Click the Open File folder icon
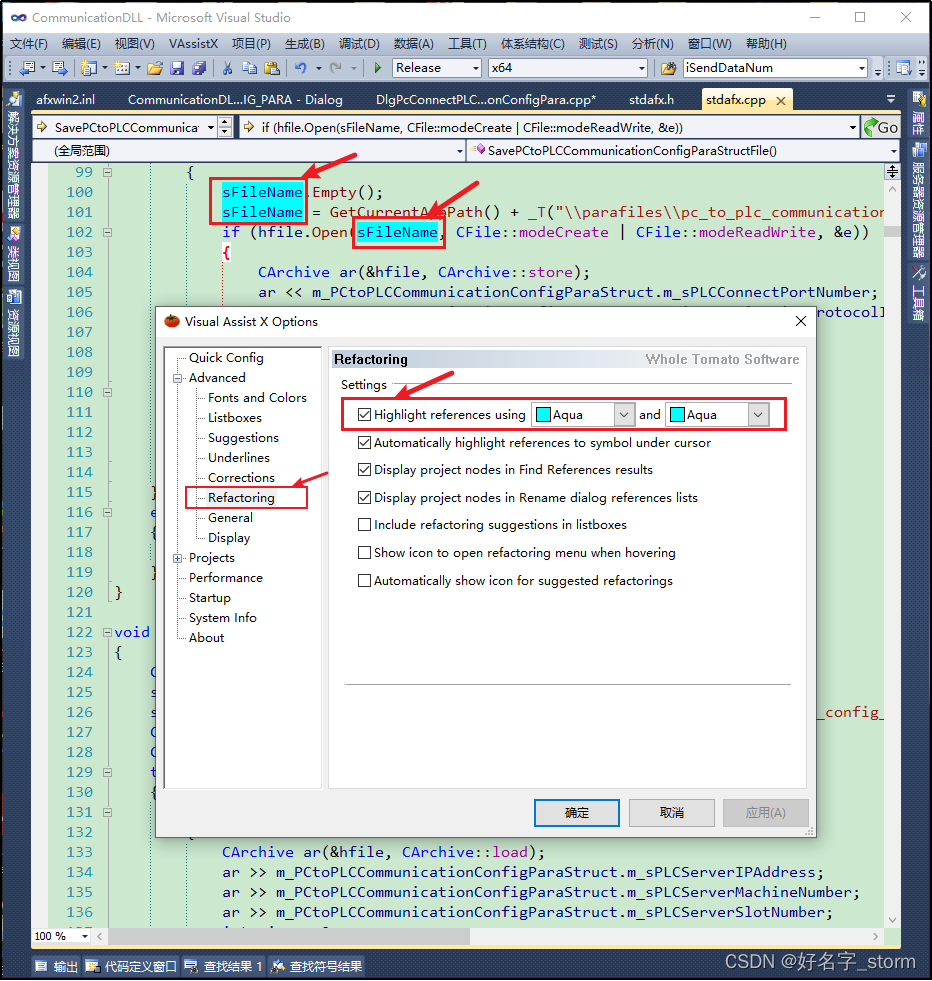This screenshot has width=932, height=981. pyautogui.click(x=155, y=68)
